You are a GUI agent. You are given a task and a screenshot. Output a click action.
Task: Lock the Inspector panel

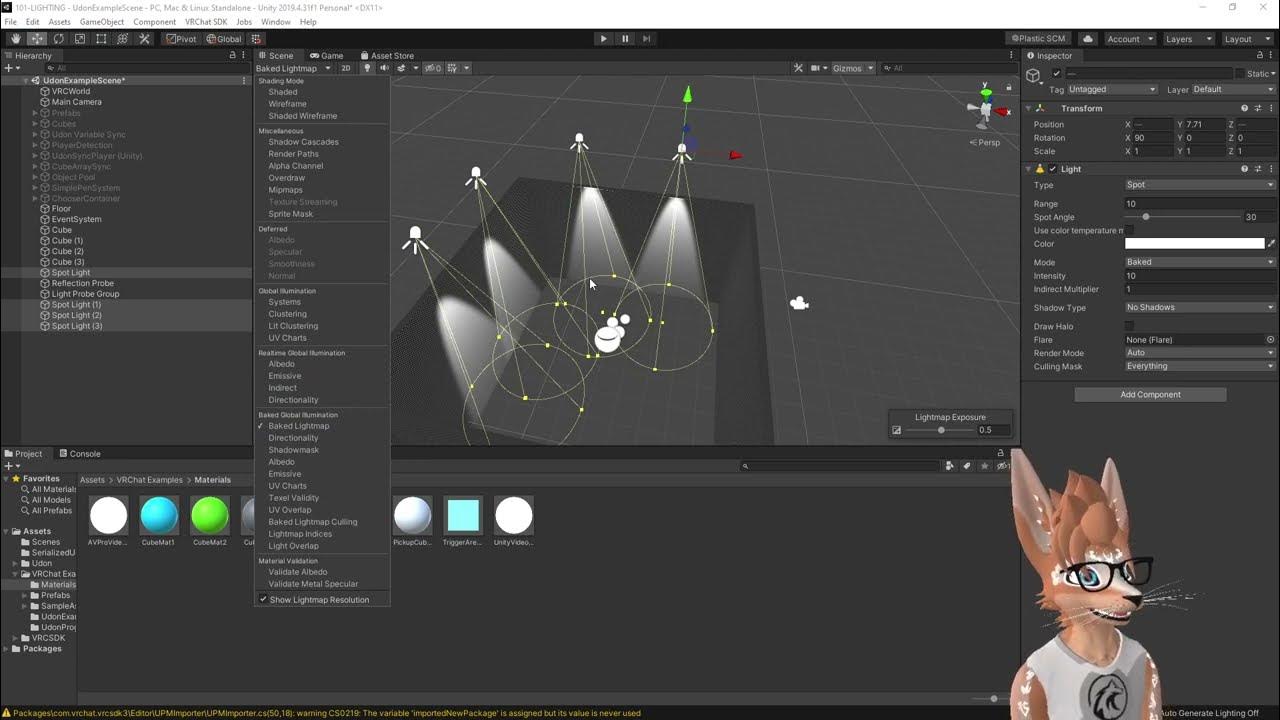(x=1259, y=55)
